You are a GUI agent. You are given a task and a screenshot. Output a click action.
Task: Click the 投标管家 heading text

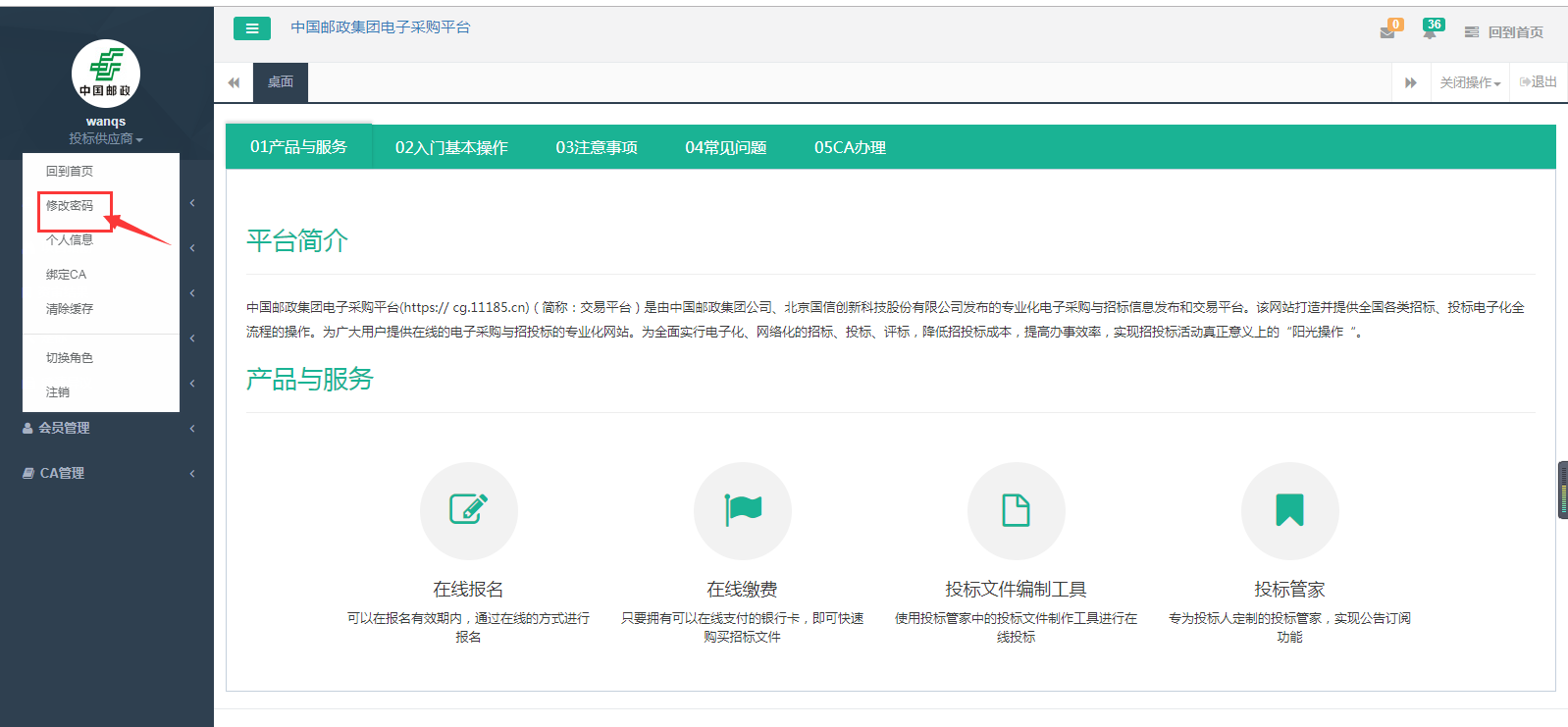(x=1290, y=589)
